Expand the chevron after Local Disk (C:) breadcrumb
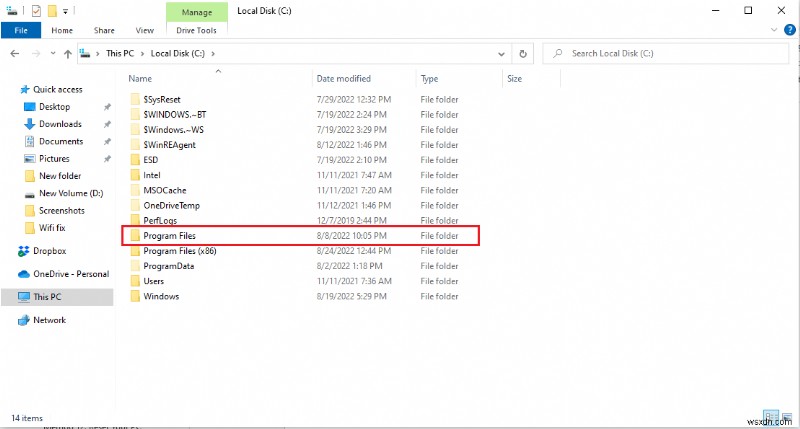This screenshot has width=800, height=429. coord(213,54)
